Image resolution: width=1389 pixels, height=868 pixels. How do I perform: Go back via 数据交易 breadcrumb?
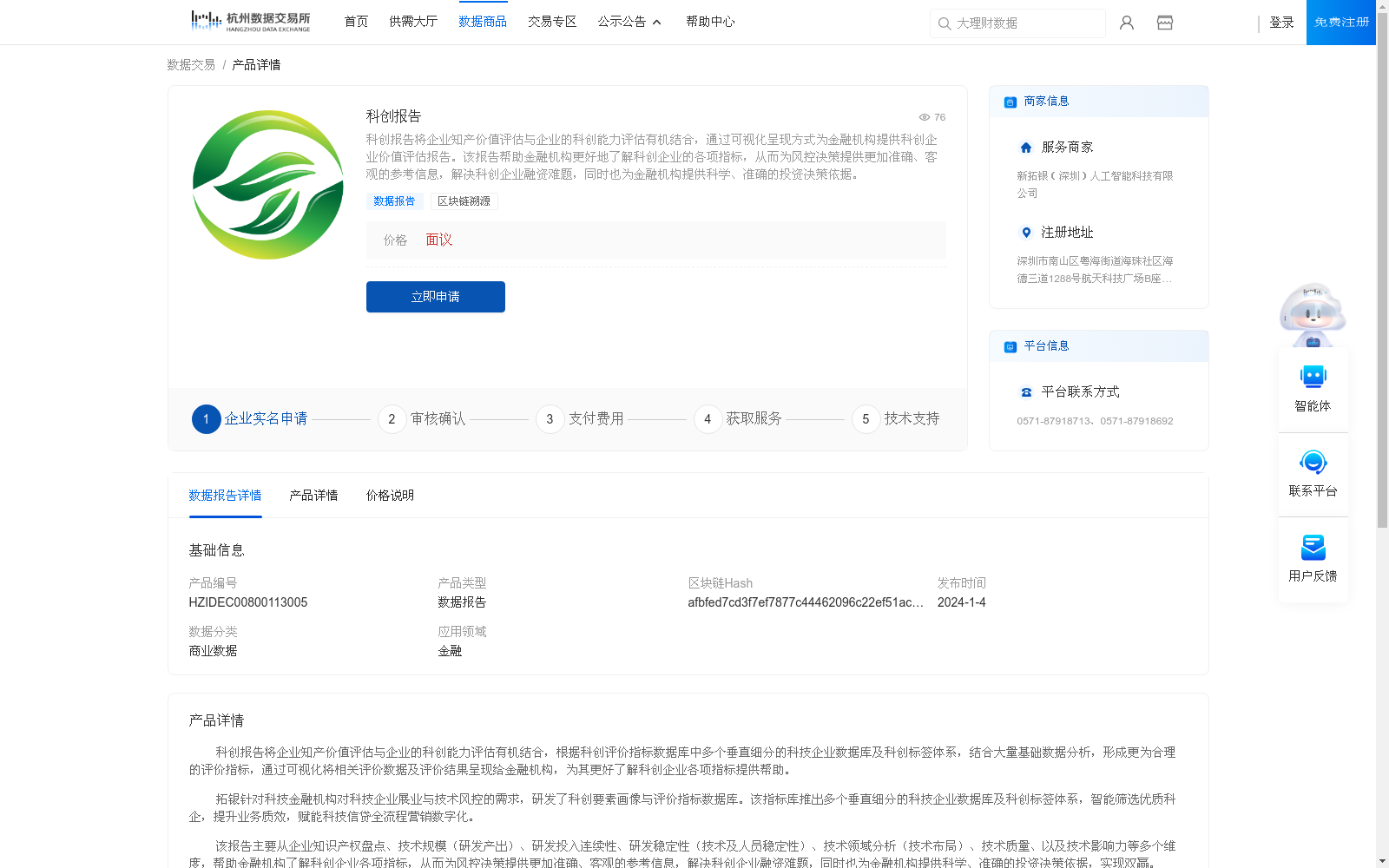pos(191,65)
